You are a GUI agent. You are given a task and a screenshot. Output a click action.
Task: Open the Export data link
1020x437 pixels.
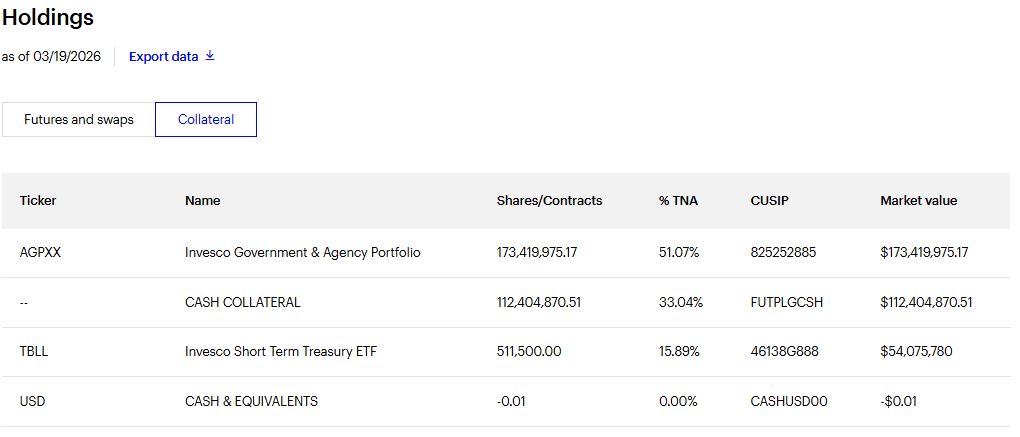164,56
